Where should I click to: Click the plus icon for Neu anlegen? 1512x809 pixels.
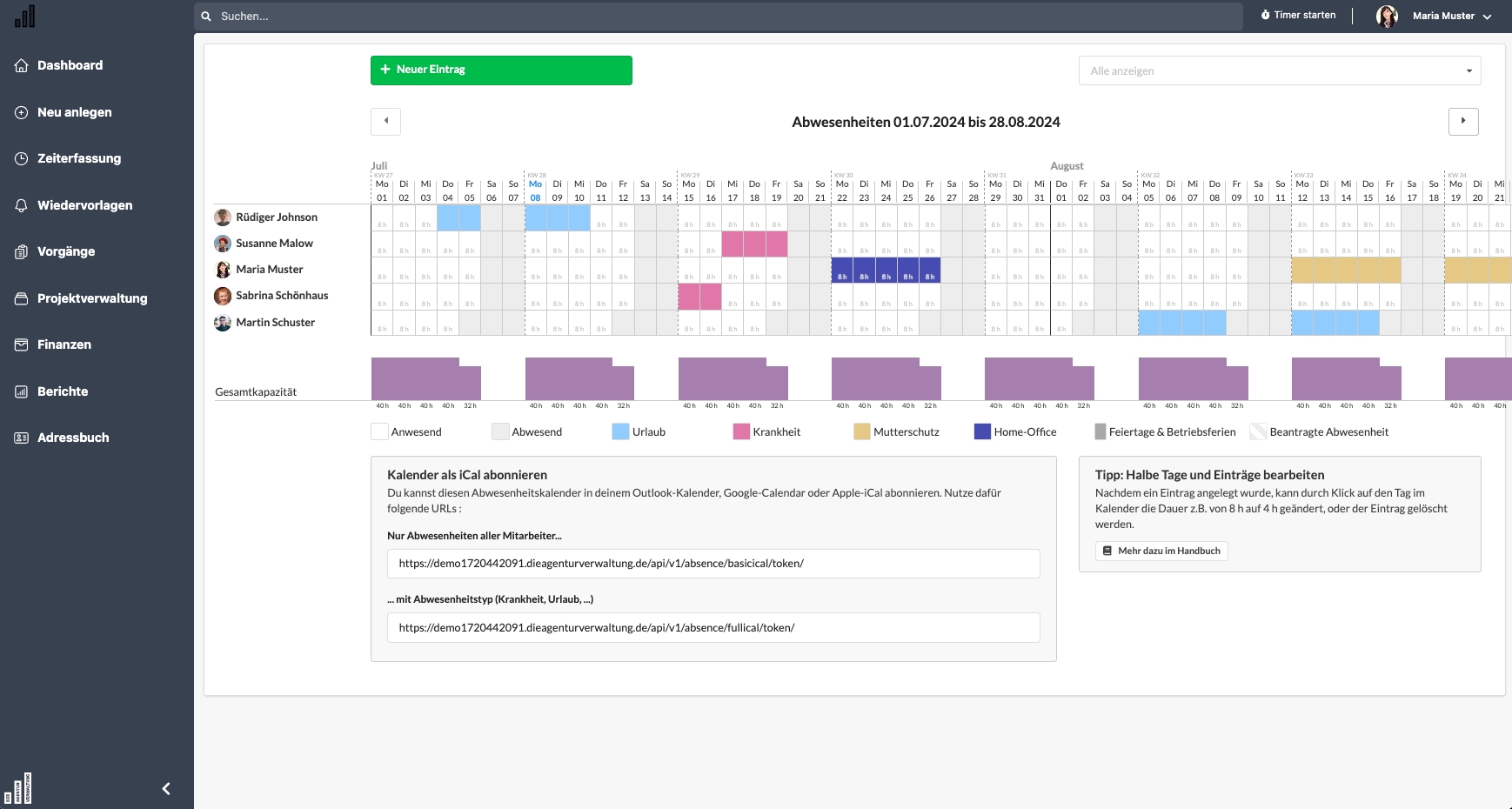pos(22,112)
